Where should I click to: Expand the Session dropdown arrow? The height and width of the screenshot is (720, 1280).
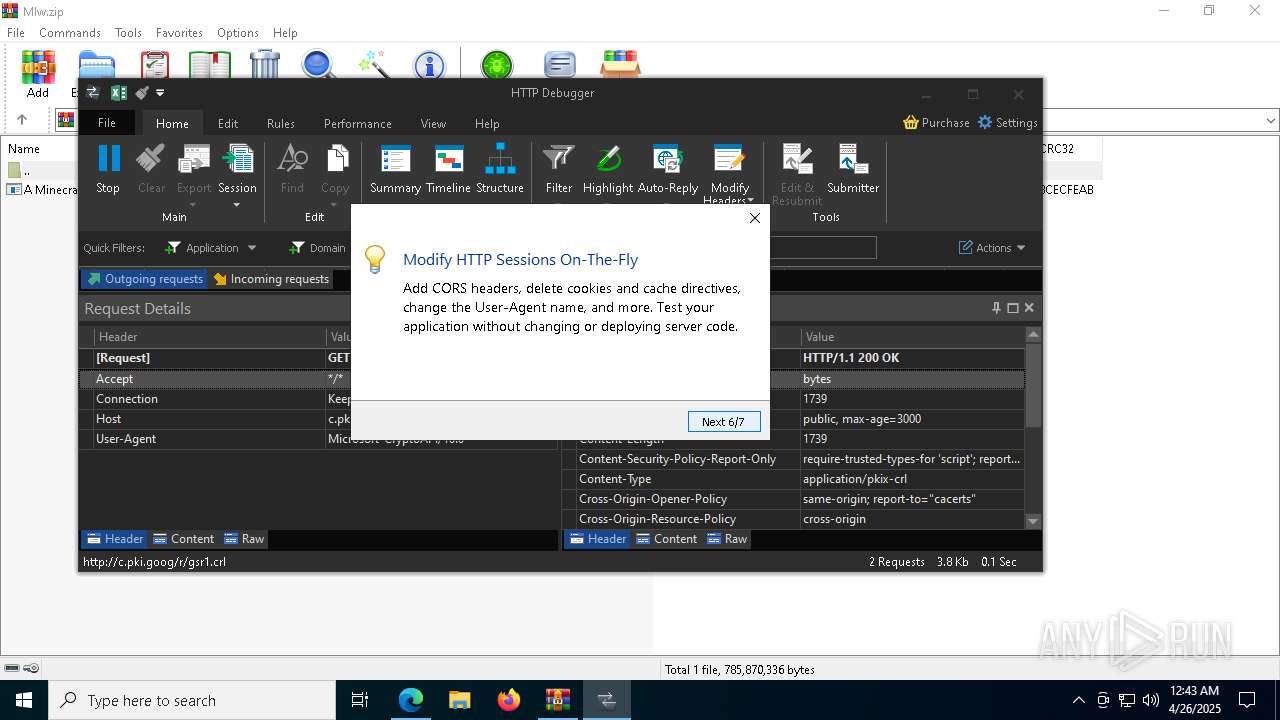coord(237,205)
